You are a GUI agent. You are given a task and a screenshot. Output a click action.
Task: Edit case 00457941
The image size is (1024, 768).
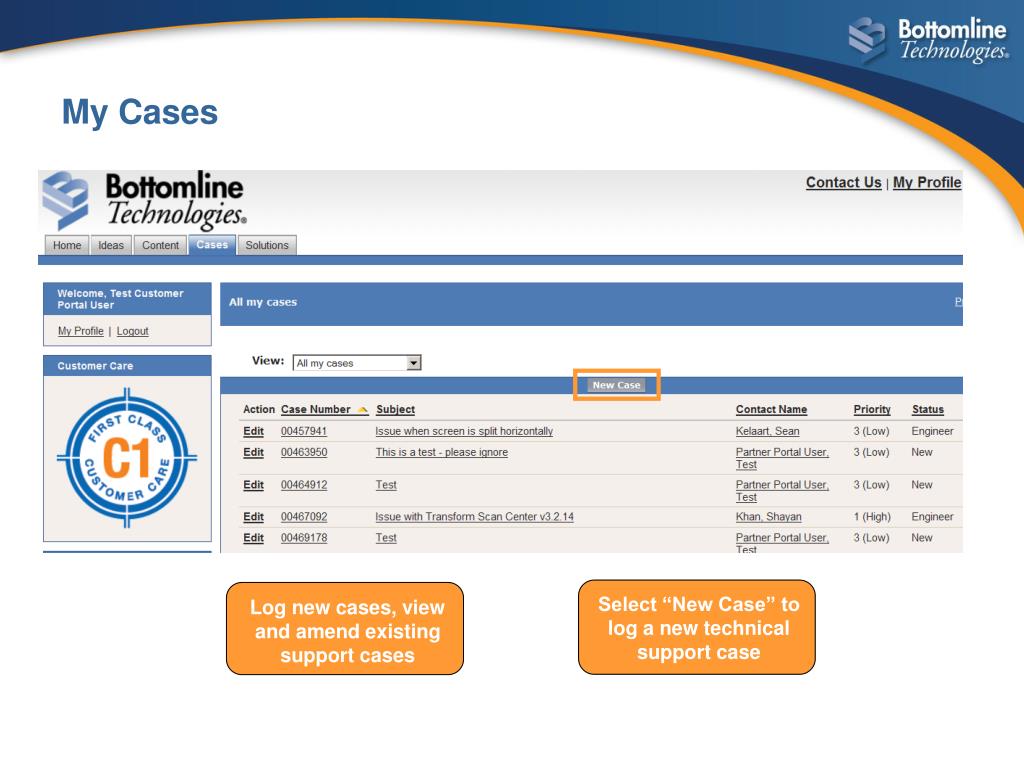click(x=253, y=431)
